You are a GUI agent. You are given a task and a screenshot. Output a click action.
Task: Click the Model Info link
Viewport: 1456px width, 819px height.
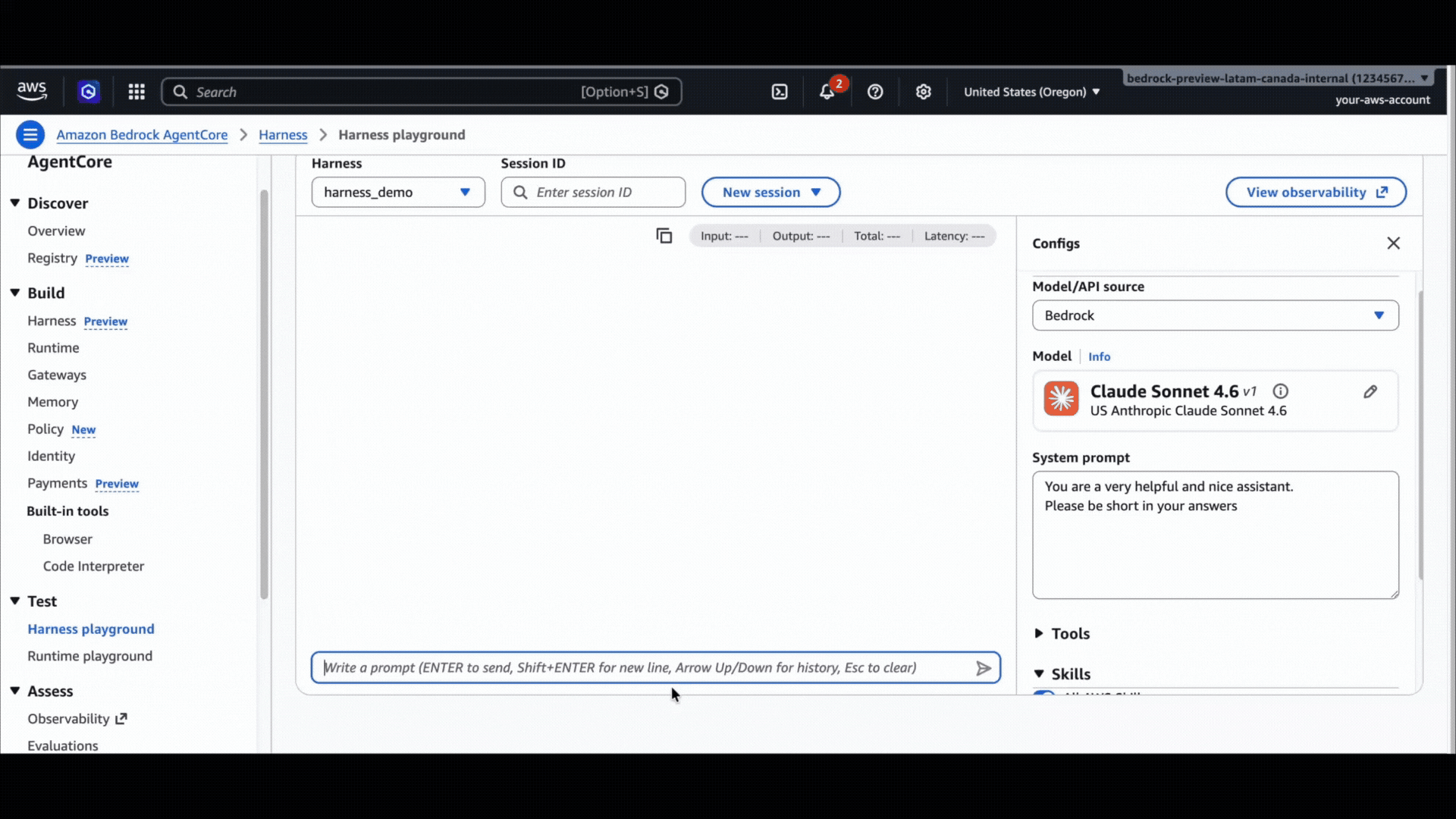tap(1099, 356)
